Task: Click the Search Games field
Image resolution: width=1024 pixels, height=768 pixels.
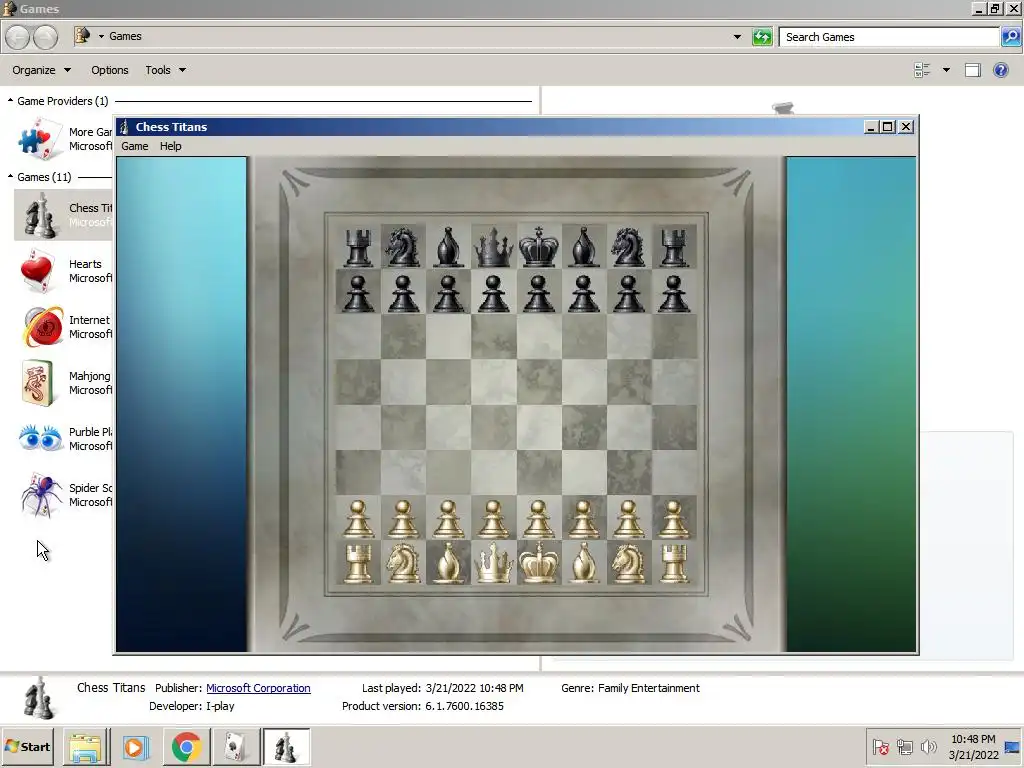Action: 889,37
